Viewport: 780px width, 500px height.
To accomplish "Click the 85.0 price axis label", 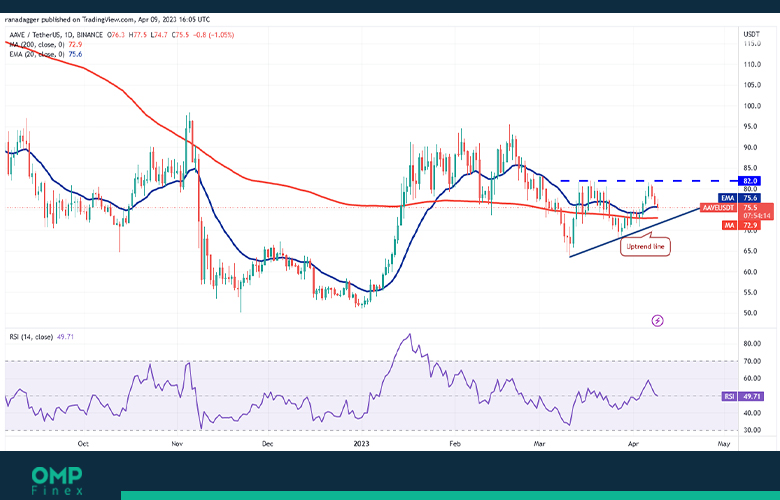I will [752, 168].
